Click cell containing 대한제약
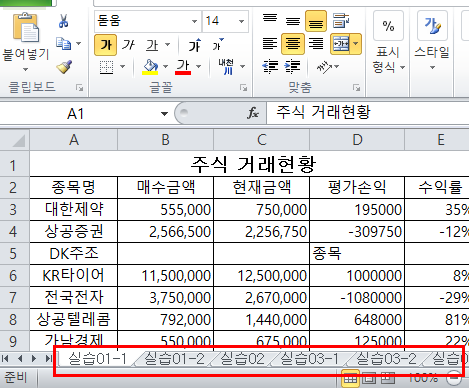469x388 pixels. pos(74,210)
